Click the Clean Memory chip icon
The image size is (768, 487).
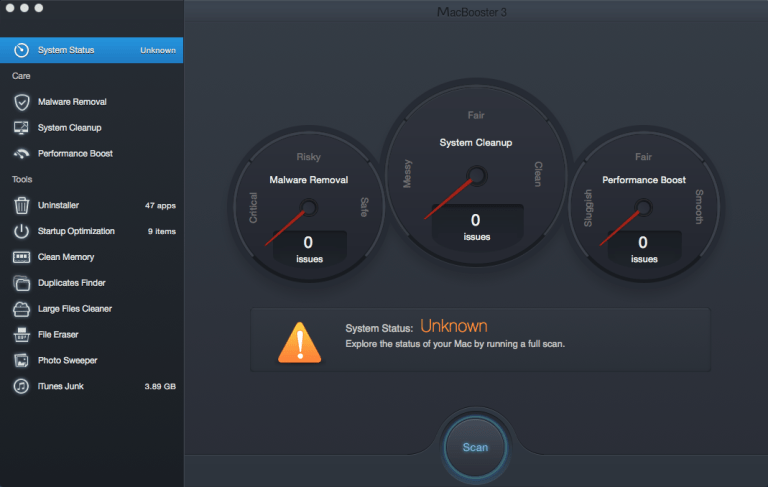22,257
